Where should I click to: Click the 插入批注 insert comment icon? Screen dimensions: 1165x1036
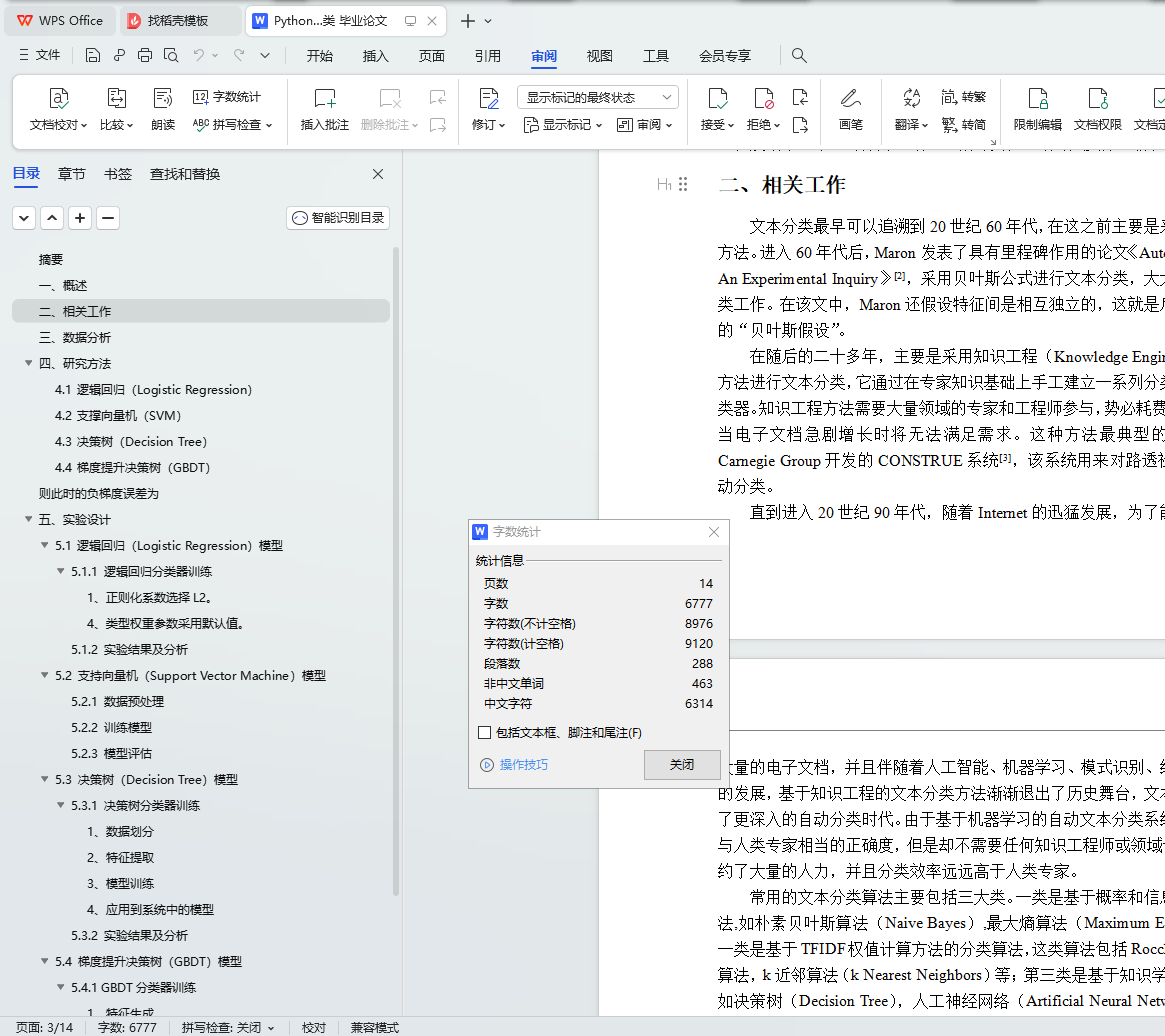point(325,98)
